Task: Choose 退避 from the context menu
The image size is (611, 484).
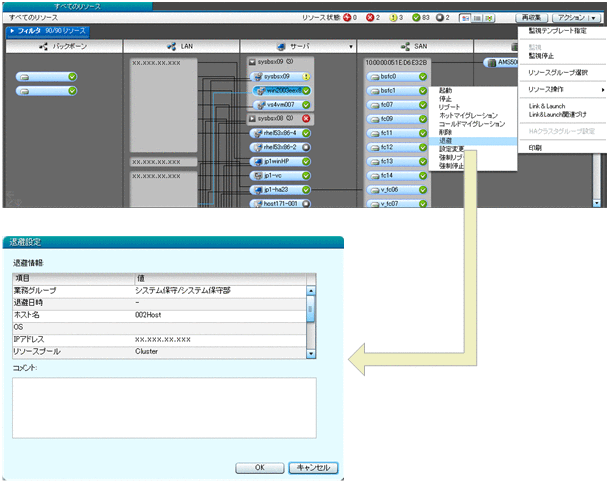Action: coord(446,141)
